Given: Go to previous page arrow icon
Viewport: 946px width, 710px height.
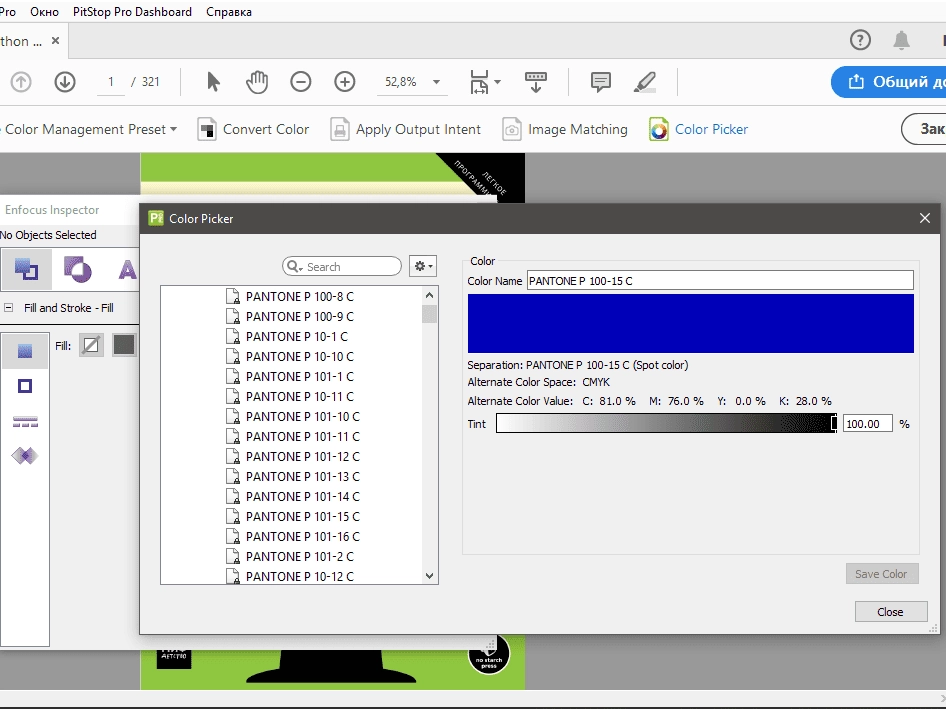Looking at the screenshot, I should tap(21, 82).
